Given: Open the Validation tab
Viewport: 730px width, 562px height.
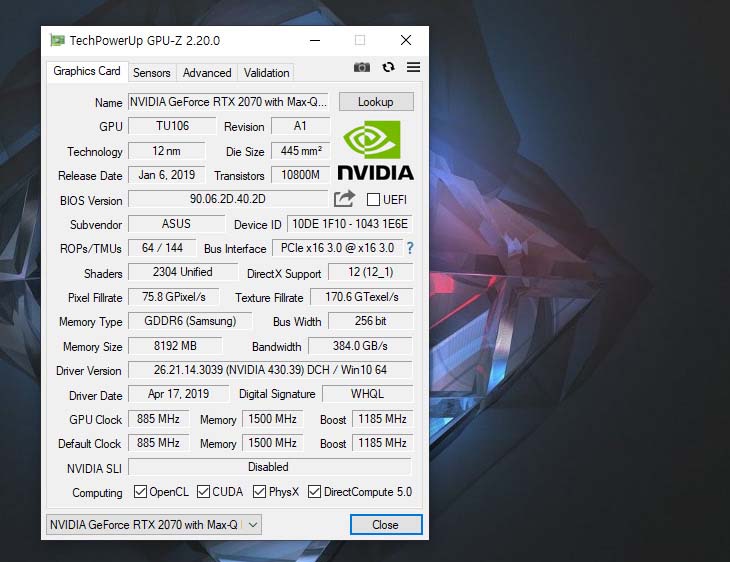Looking at the screenshot, I should (267, 73).
